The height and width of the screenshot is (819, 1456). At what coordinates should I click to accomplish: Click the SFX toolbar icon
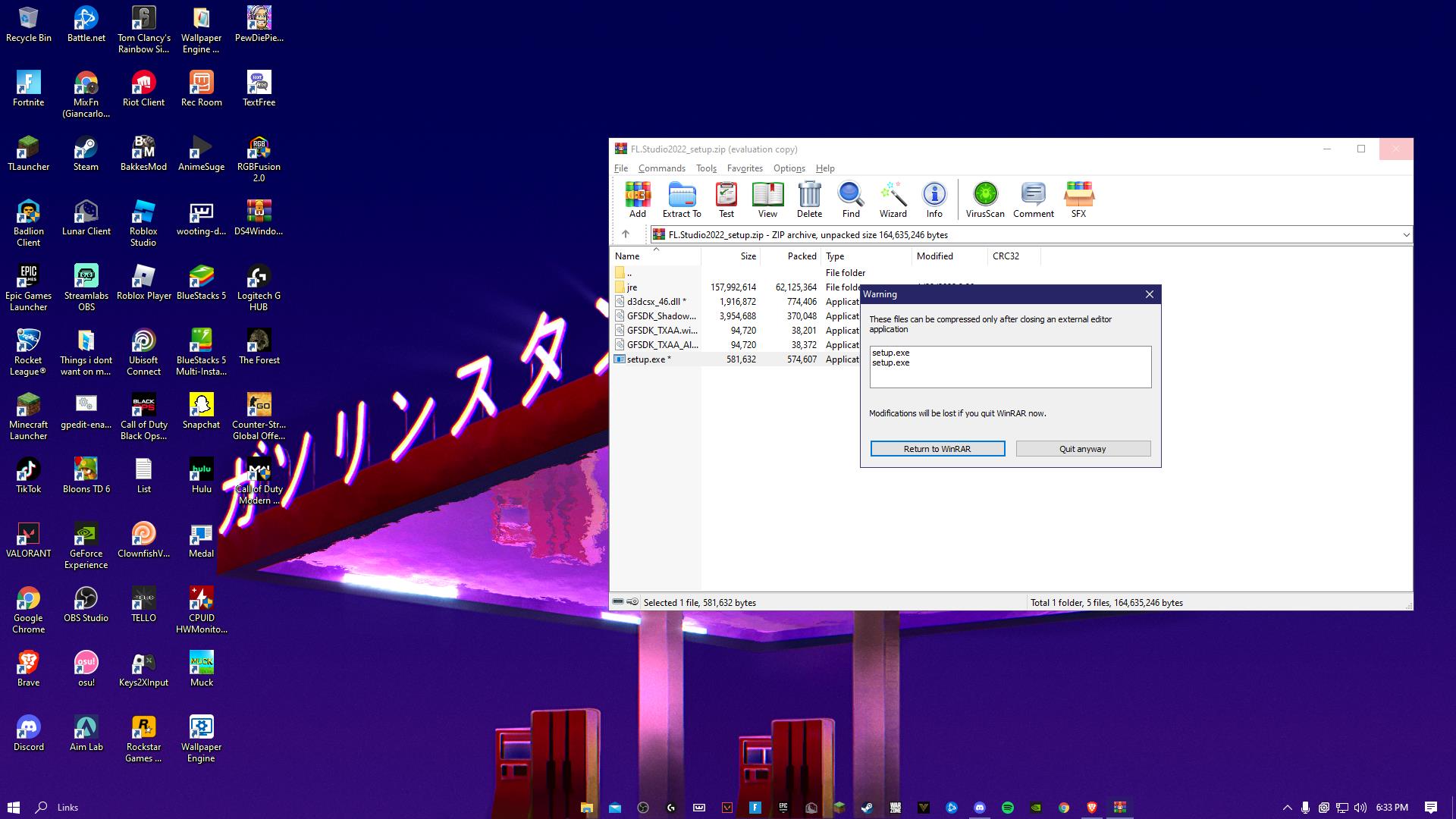click(1078, 200)
